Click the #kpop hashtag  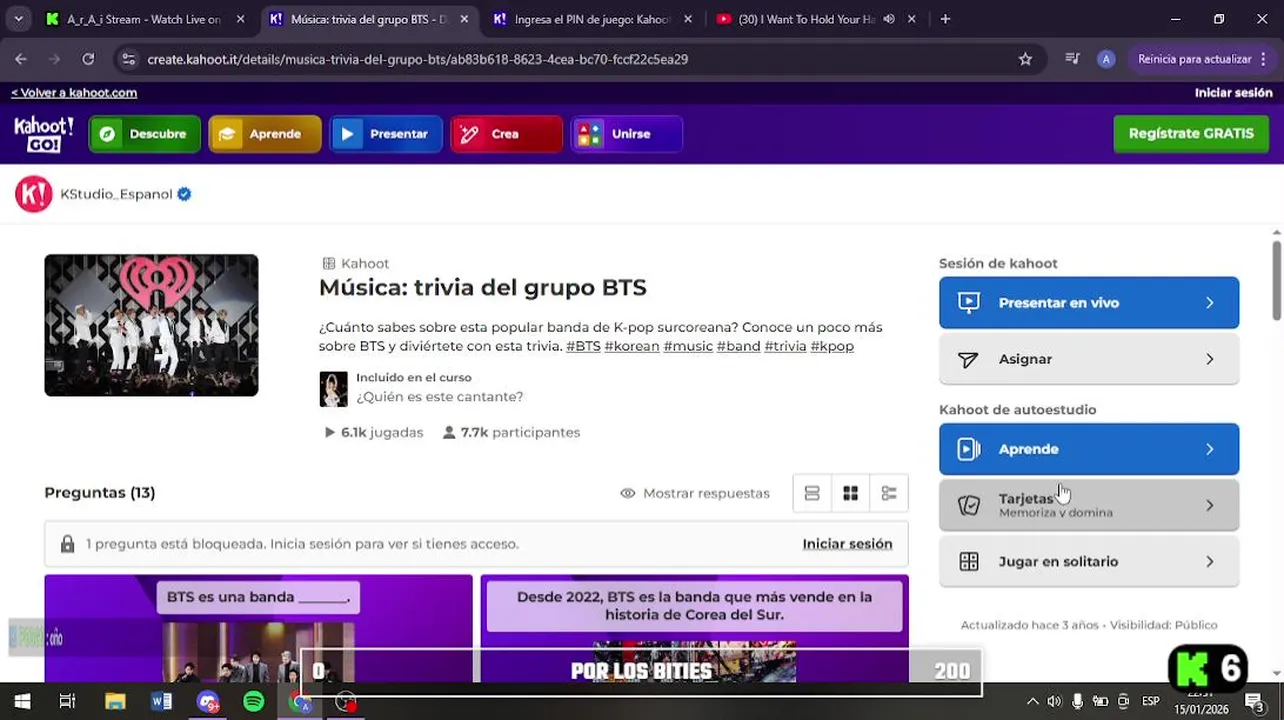832,346
